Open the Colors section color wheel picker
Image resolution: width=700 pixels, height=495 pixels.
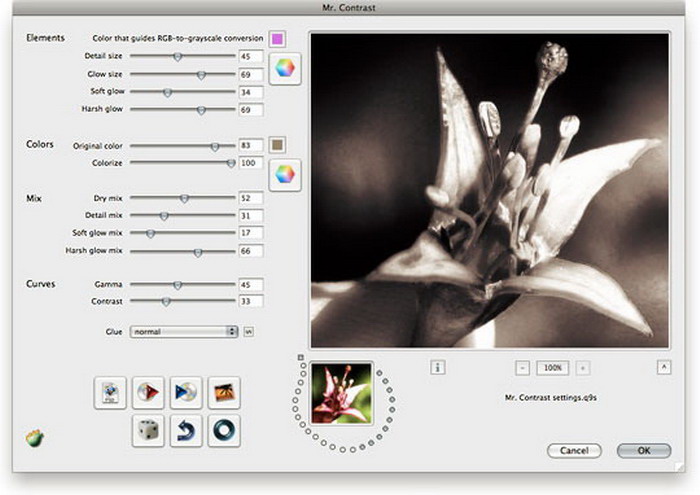[x=285, y=173]
